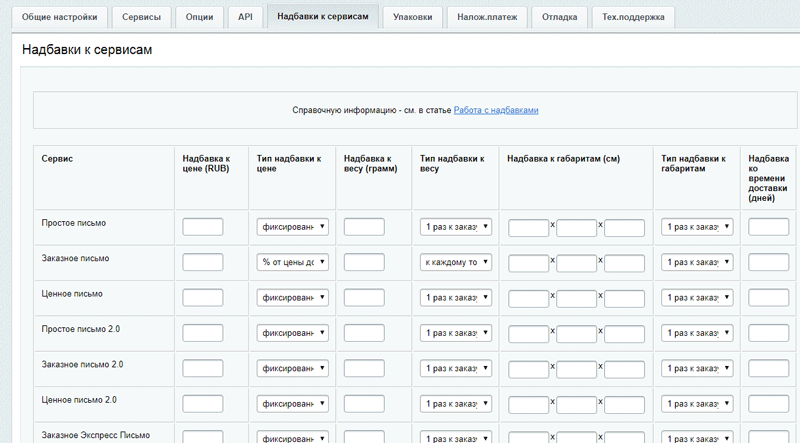Open price markup type dropdown for Ценное письмо 2.0
The image size is (800, 443).
pyautogui.click(x=292, y=404)
